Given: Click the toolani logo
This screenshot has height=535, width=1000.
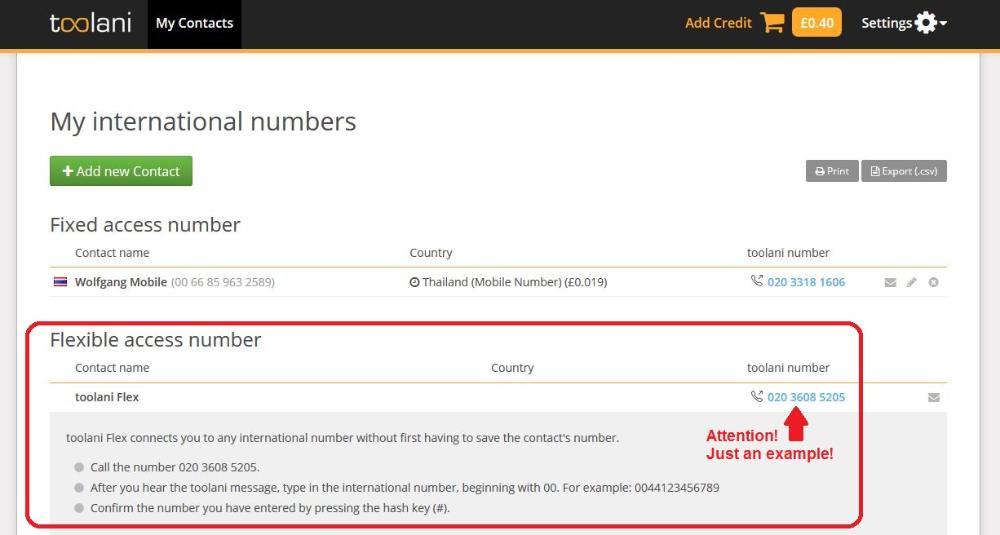Looking at the screenshot, I should tap(91, 23).
